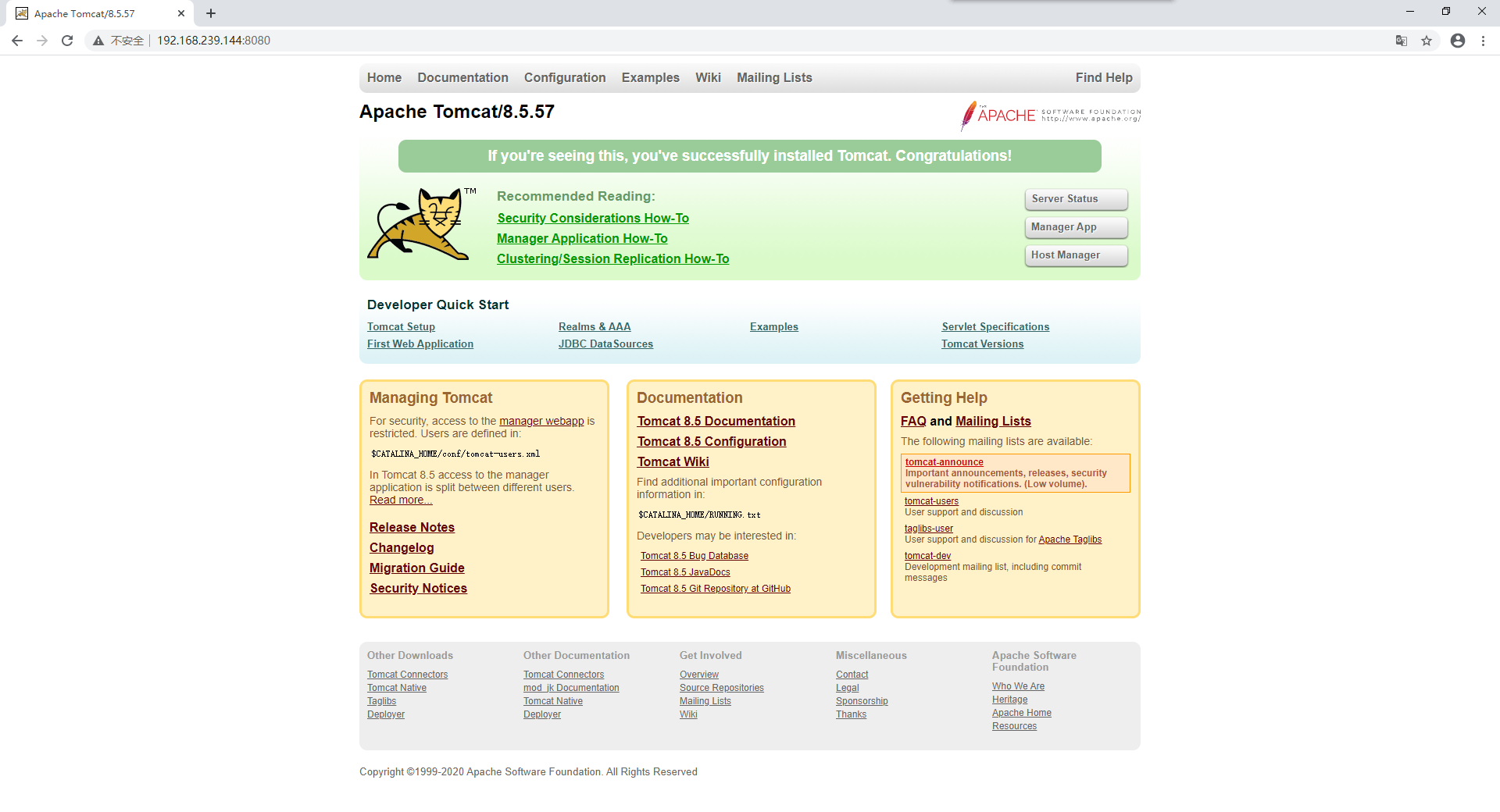
Task: Open Documentation in the navigation bar
Action: (462, 78)
